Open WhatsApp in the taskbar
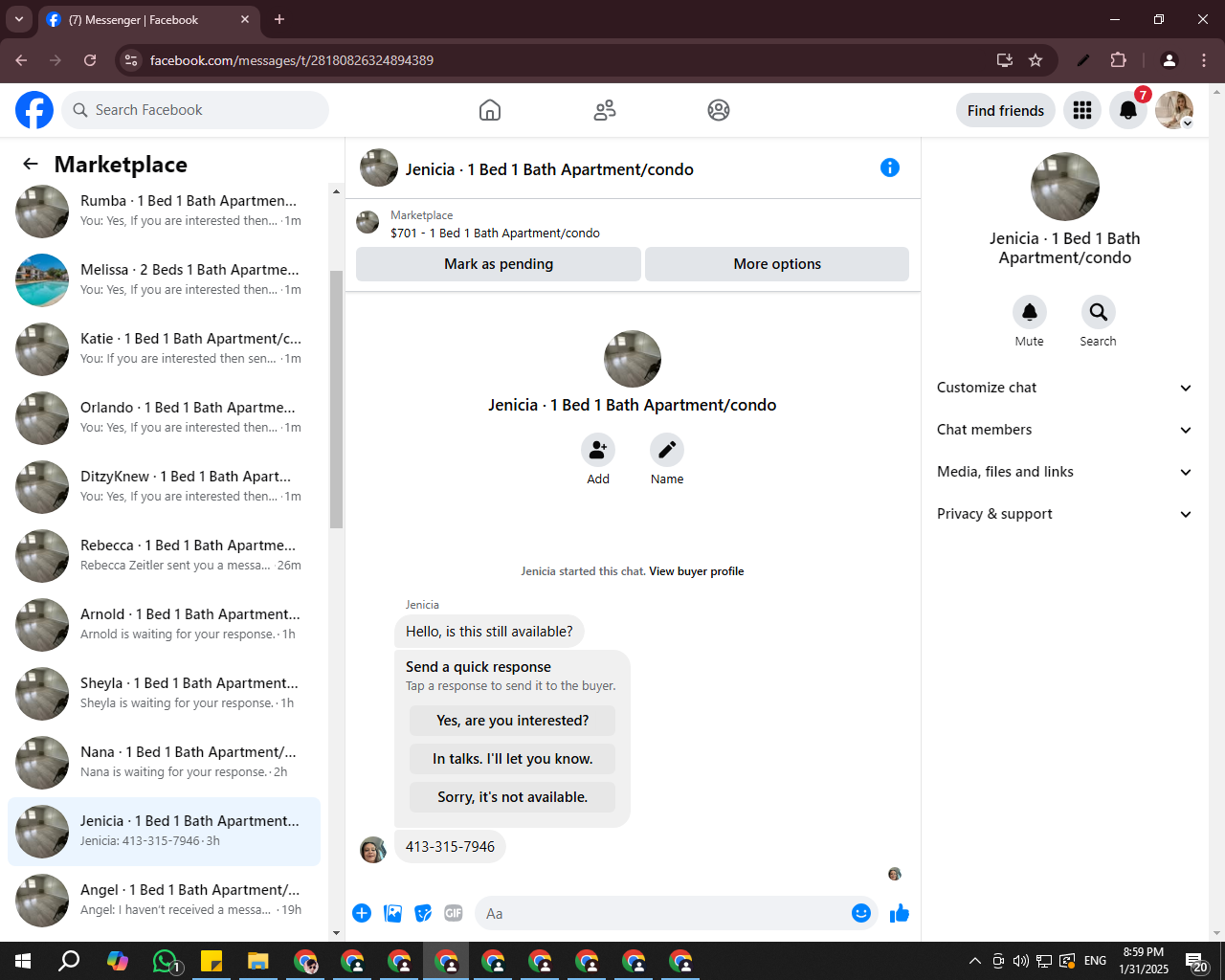Viewport: 1225px width, 980px height. coord(165,961)
